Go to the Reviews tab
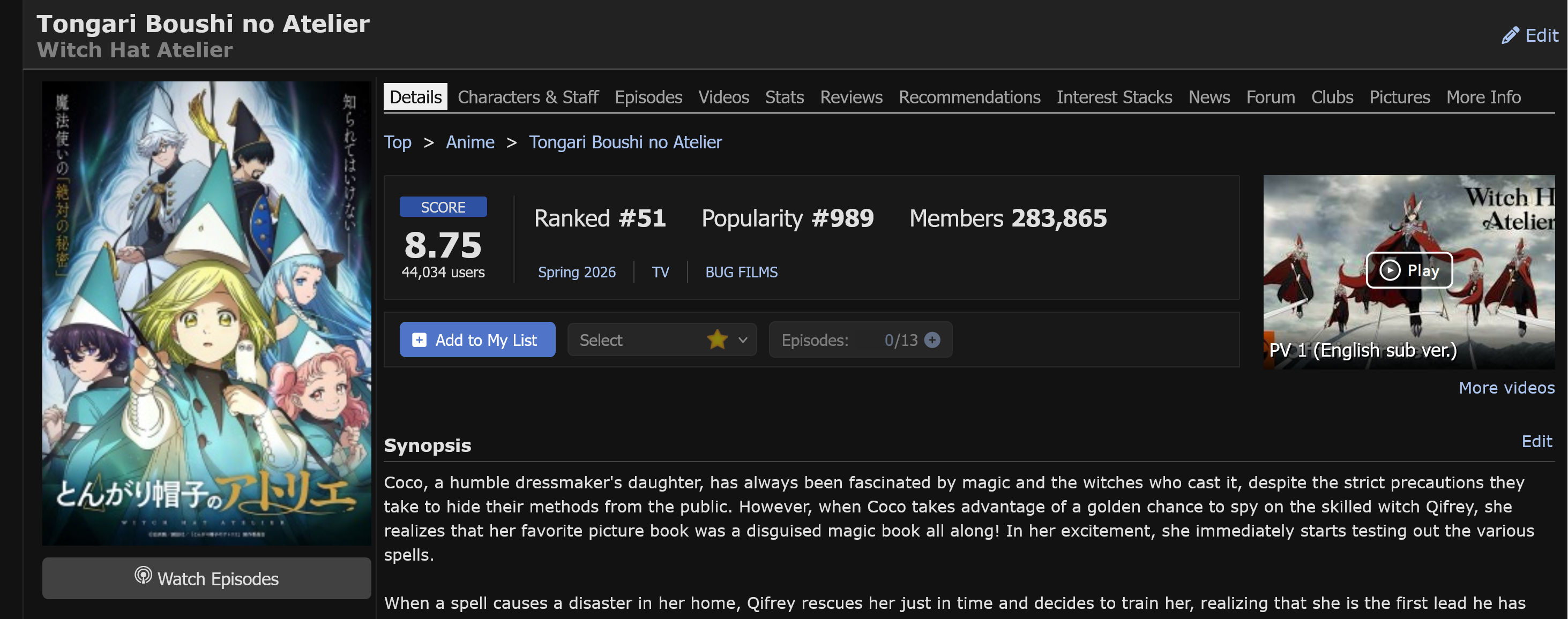The width and height of the screenshot is (1568, 619). 851,97
